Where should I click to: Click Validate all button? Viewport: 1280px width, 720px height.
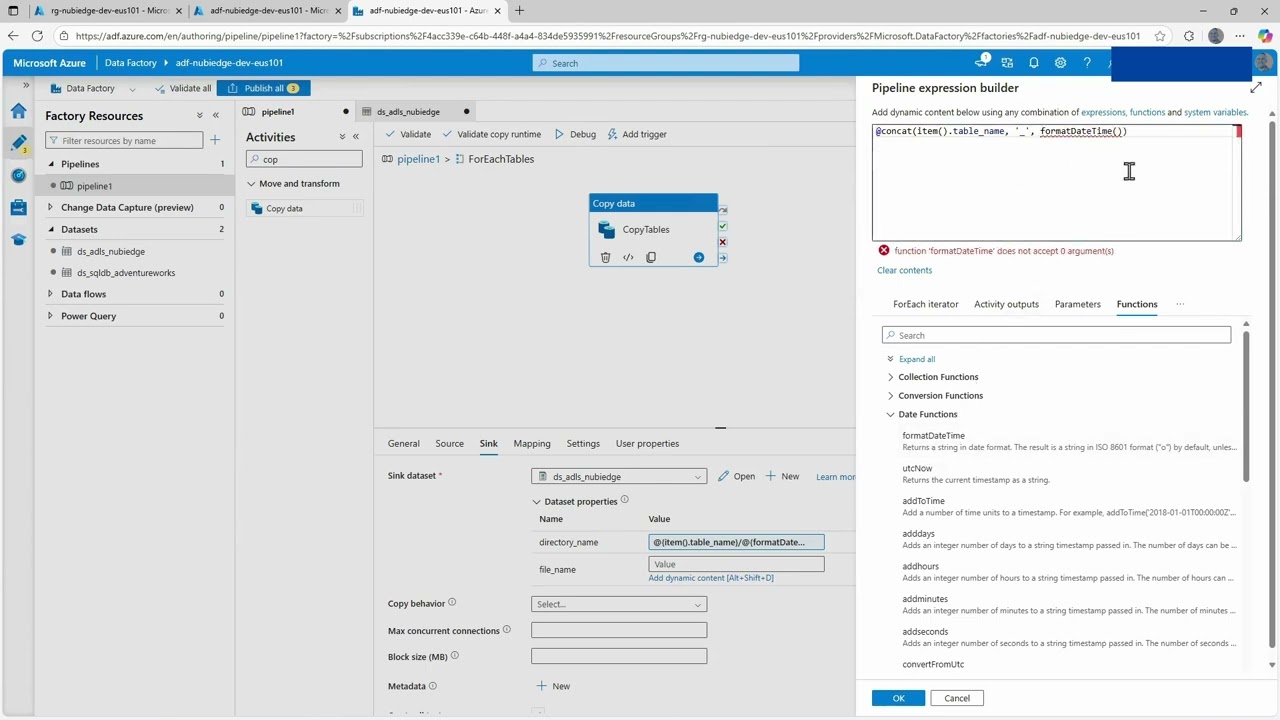(x=182, y=88)
